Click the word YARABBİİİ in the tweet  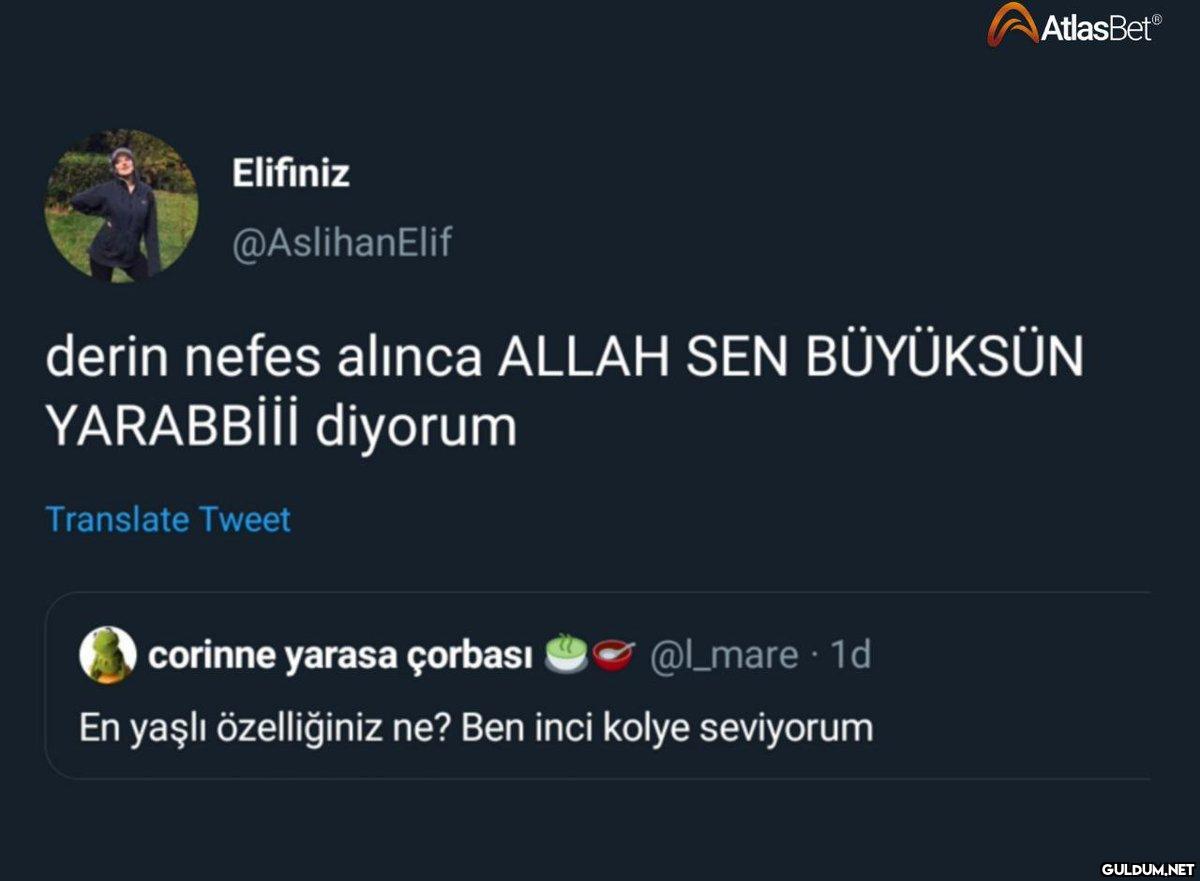pyautogui.click(x=173, y=428)
